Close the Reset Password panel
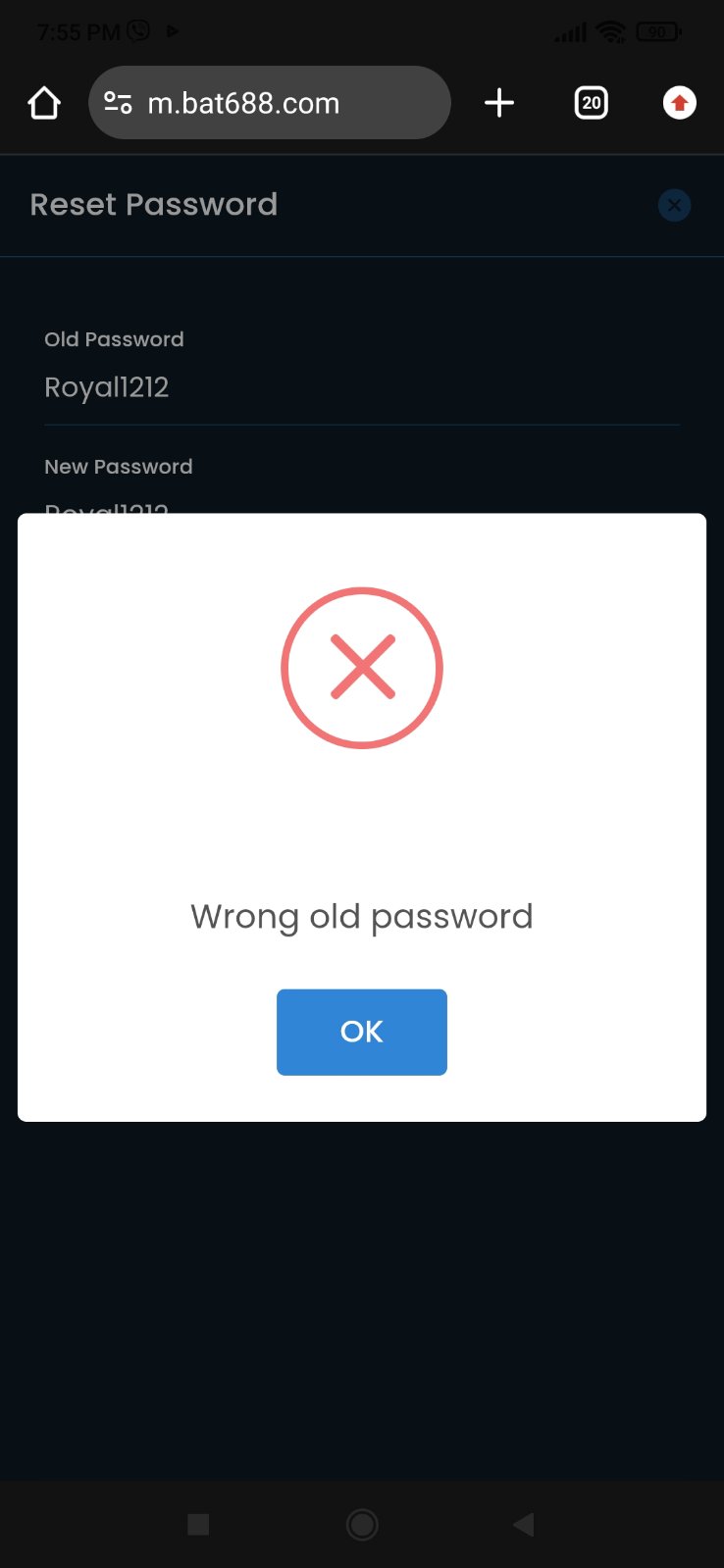Image resolution: width=724 pixels, height=1568 pixels. pyautogui.click(x=674, y=205)
